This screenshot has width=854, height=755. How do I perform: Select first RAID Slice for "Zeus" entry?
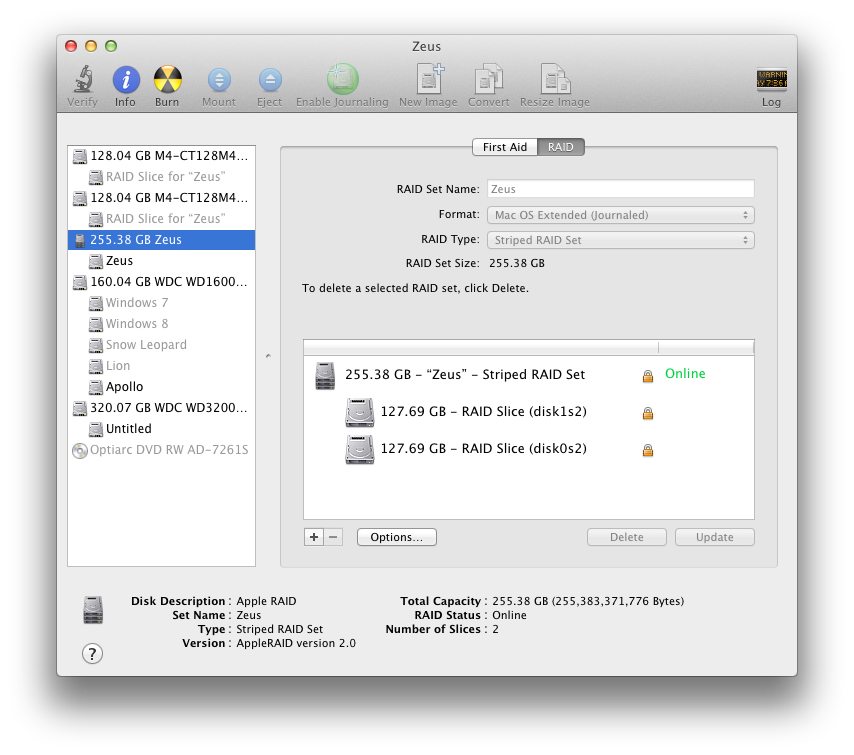pyautogui.click(x=161, y=177)
